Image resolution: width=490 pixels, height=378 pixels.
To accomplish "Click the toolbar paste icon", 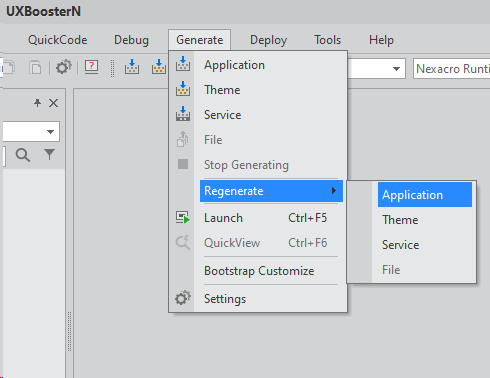I will (x=35, y=67).
